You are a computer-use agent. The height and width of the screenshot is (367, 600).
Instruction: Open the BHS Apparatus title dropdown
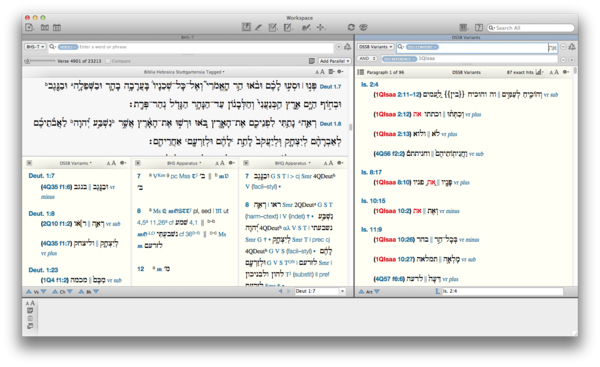click(x=184, y=163)
